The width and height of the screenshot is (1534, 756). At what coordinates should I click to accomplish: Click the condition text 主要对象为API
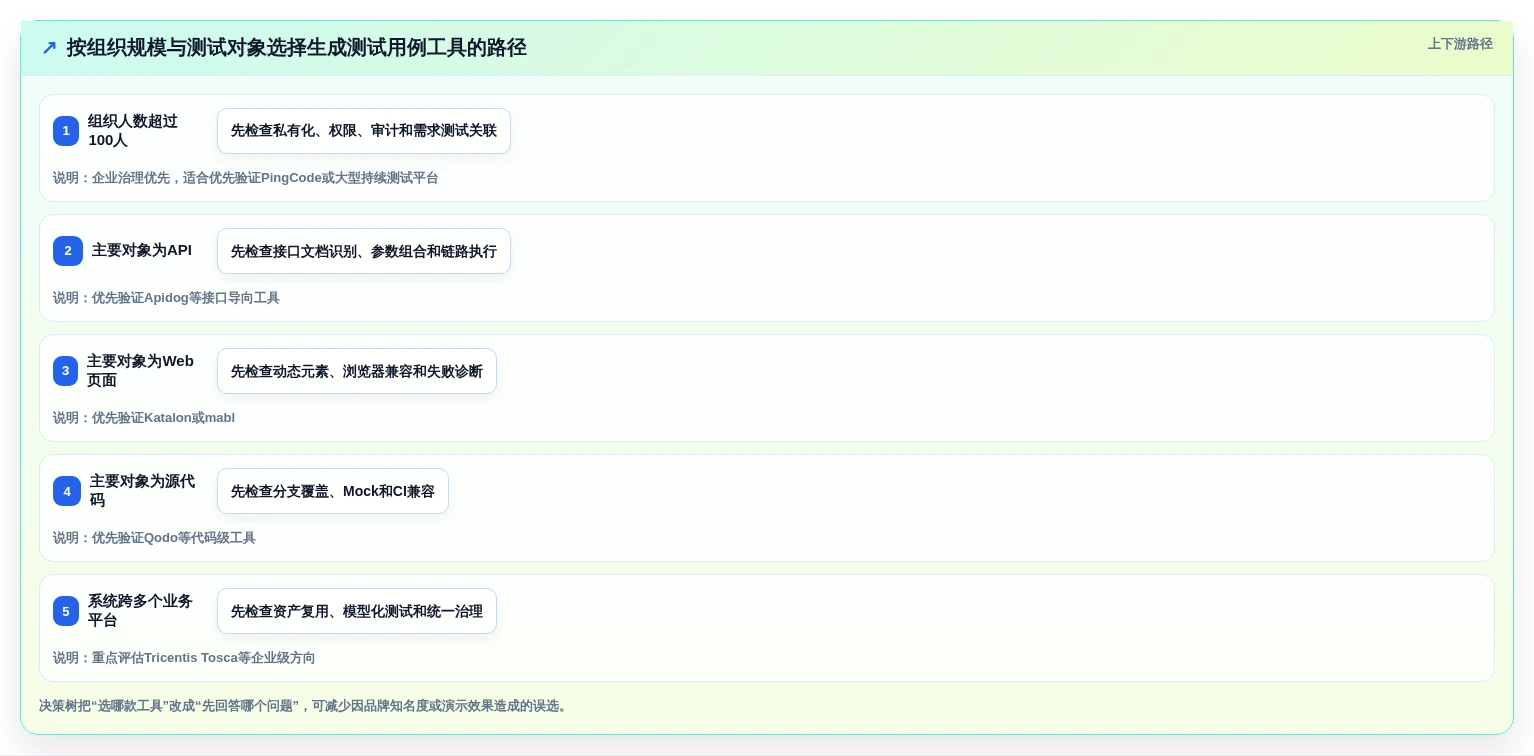click(142, 250)
